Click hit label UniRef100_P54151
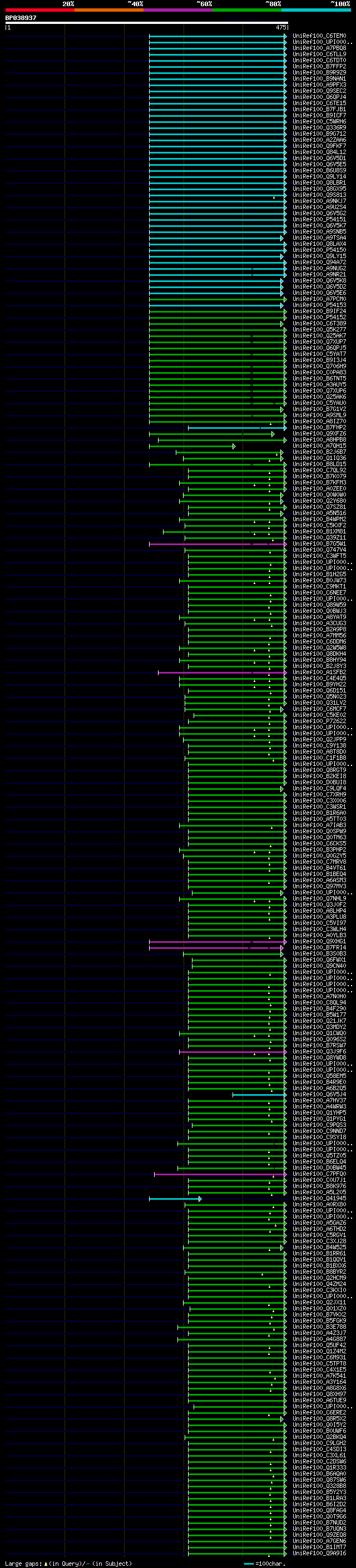Screen dimensions: 356x1568 click(x=319, y=220)
